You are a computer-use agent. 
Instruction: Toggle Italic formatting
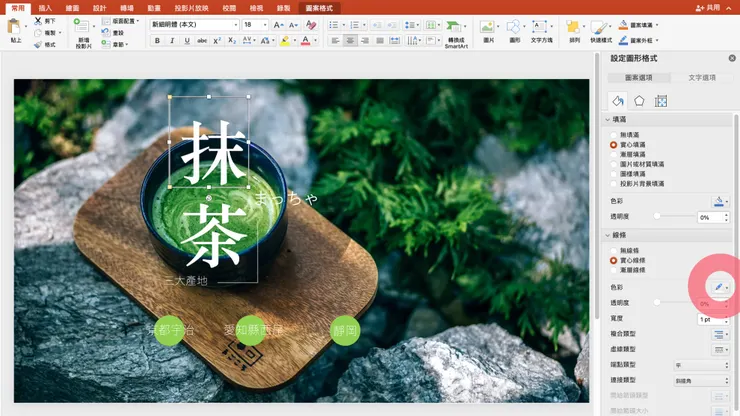172,41
